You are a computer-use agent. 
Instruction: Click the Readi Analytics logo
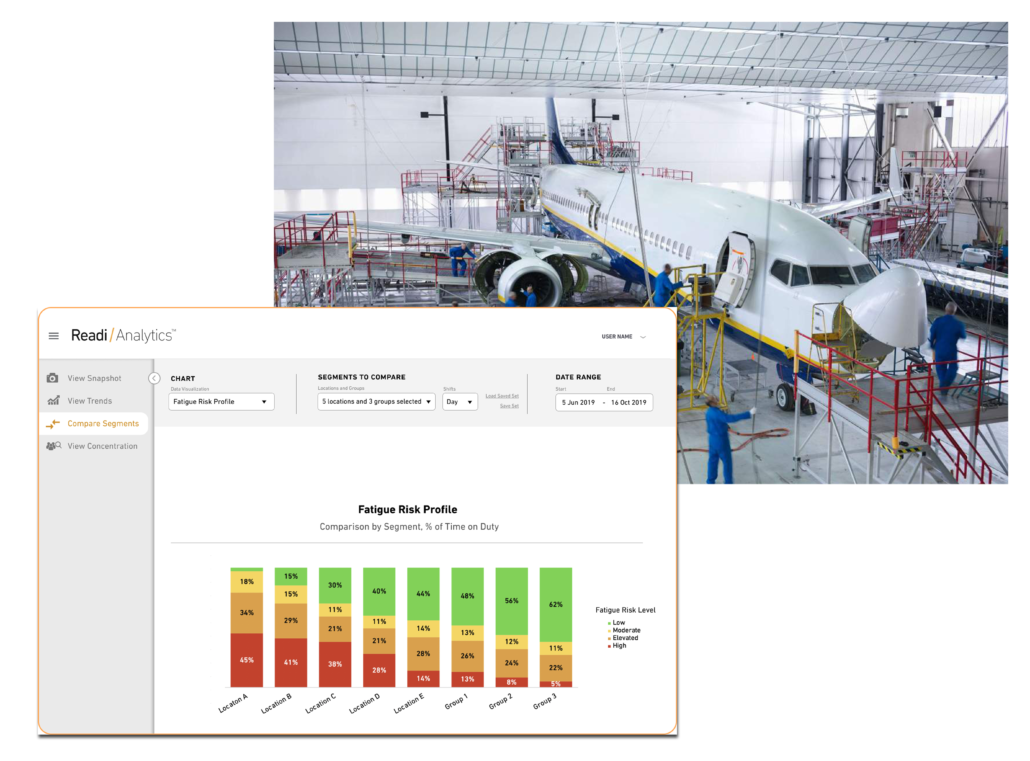(124, 336)
